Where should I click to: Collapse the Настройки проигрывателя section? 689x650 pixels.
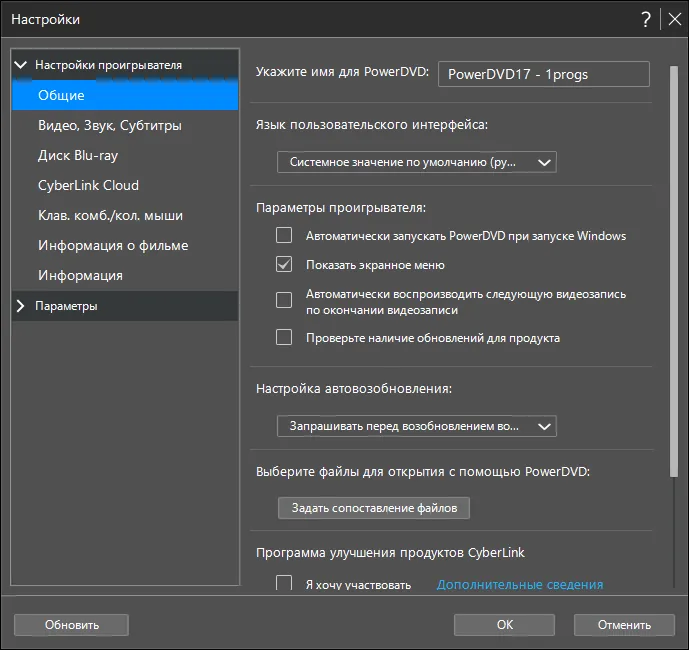pyautogui.click(x=21, y=65)
